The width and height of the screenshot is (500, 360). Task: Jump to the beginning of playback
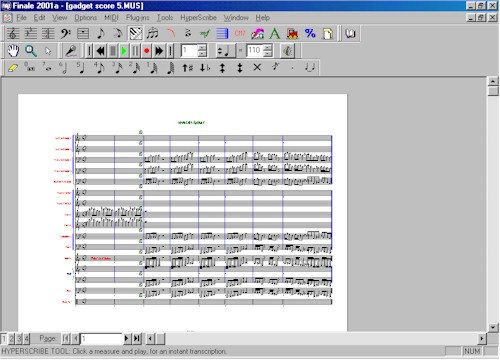(89, 51)
